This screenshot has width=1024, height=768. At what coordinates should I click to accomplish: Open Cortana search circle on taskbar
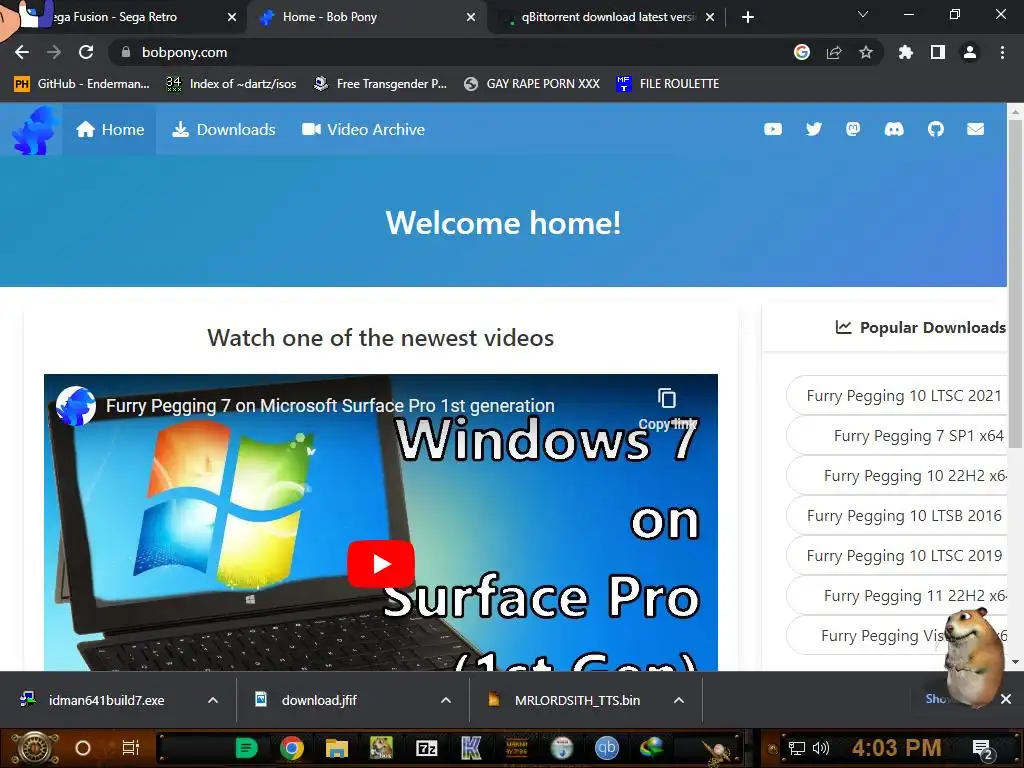click(83, 748)
